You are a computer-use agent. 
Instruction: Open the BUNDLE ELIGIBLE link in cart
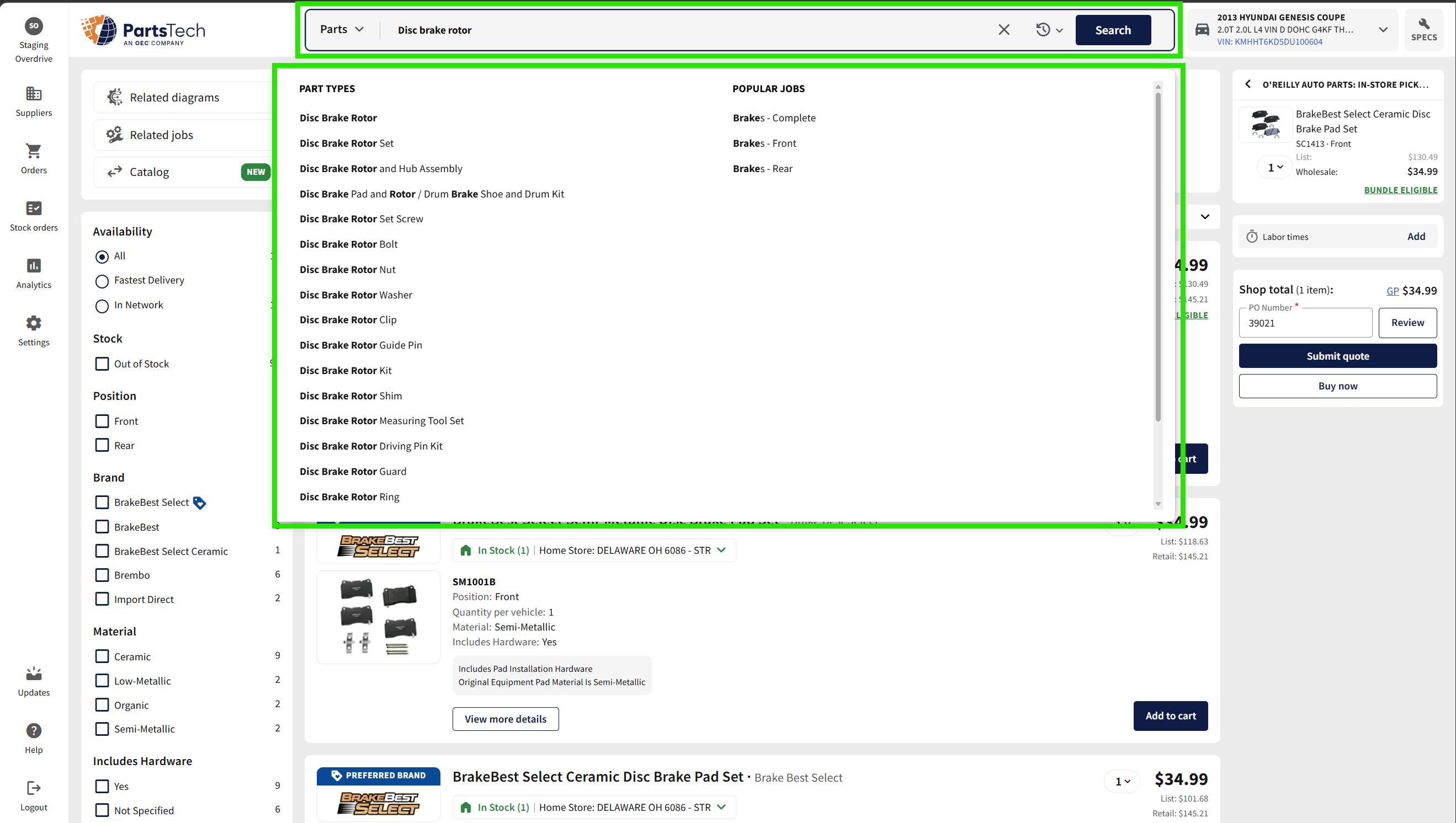click(1401, 190)
